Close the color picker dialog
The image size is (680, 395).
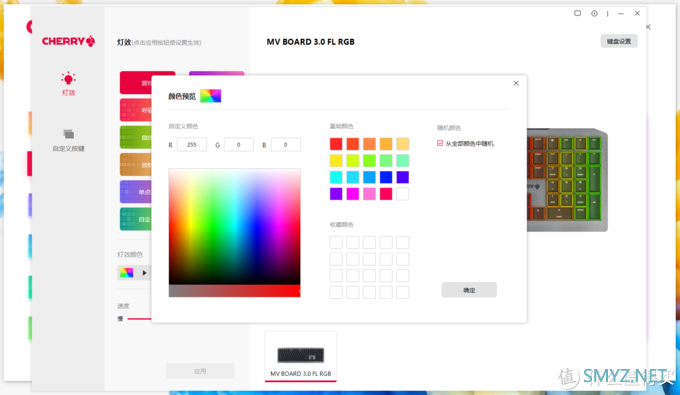(x=516, y=83)
